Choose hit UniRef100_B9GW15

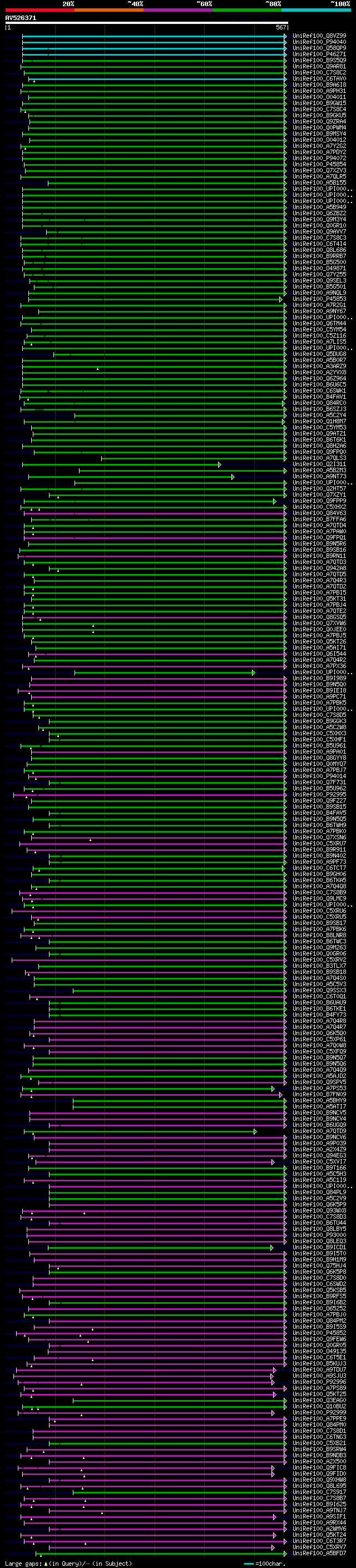[319, 103]
